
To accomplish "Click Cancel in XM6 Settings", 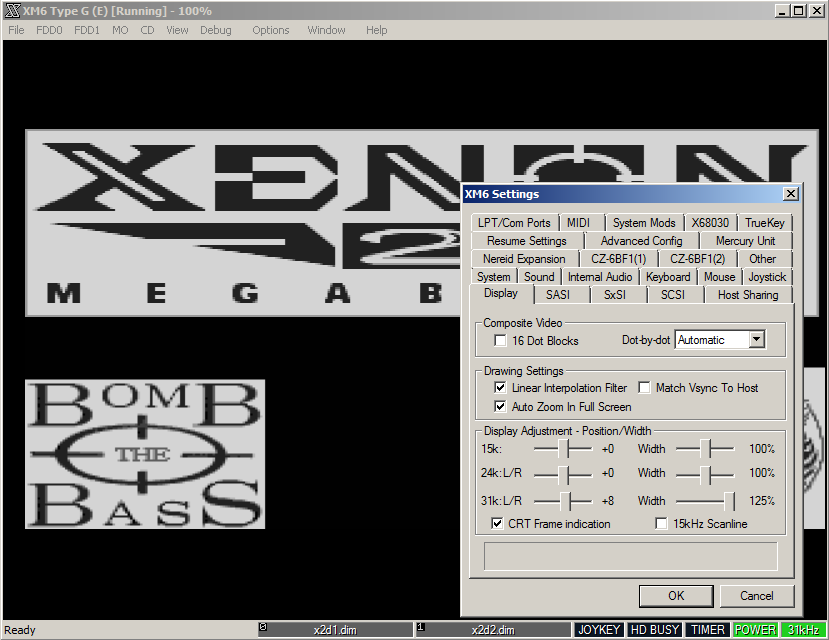I will point(757,596).
